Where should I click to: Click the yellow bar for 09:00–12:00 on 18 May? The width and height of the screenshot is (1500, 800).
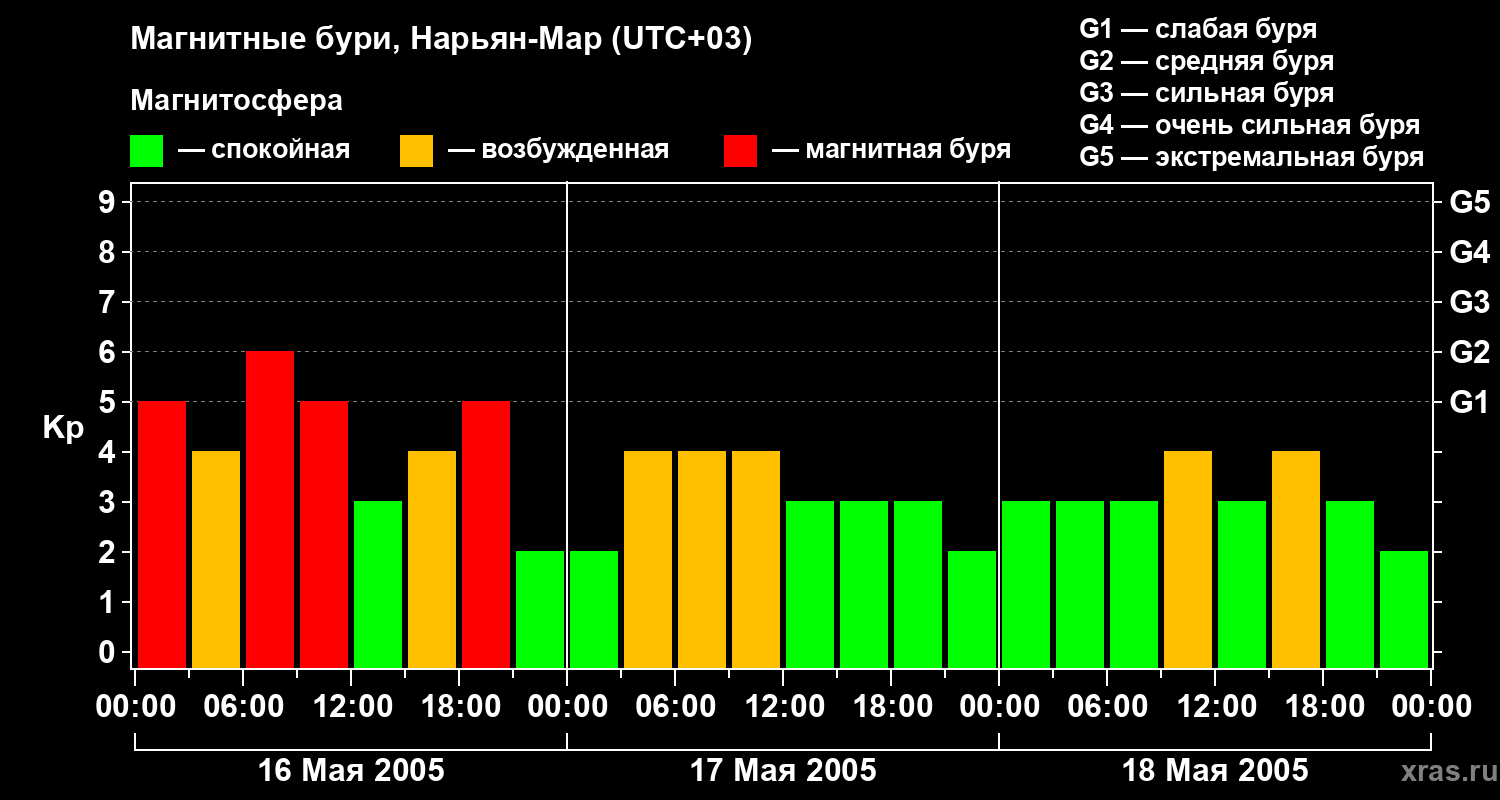(x=1188, y=559)
